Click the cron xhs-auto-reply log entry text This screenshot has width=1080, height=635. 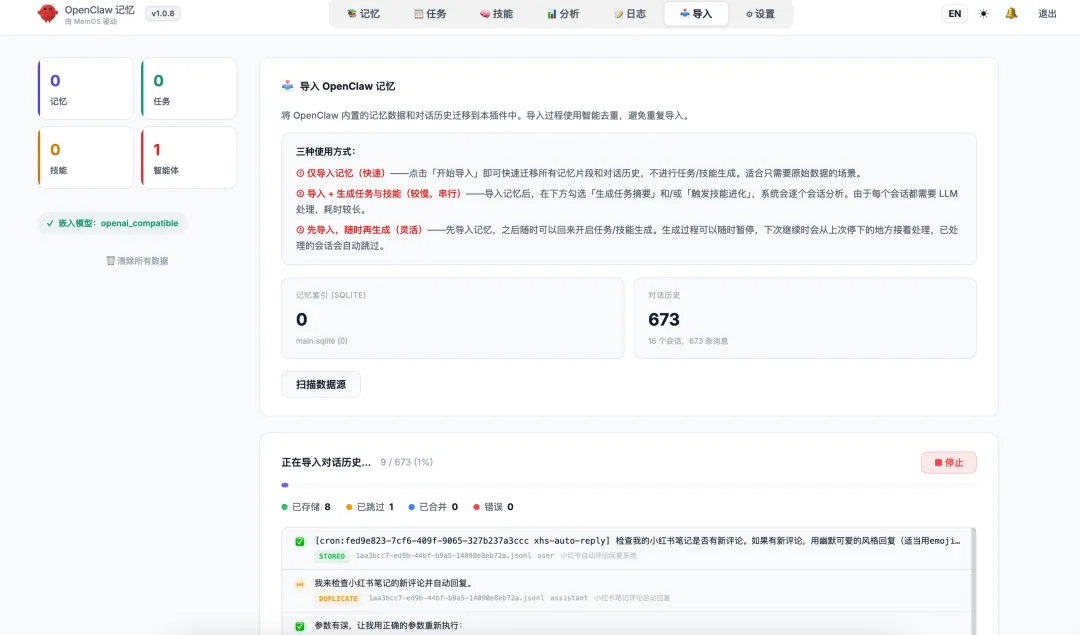tap(637, 541)
